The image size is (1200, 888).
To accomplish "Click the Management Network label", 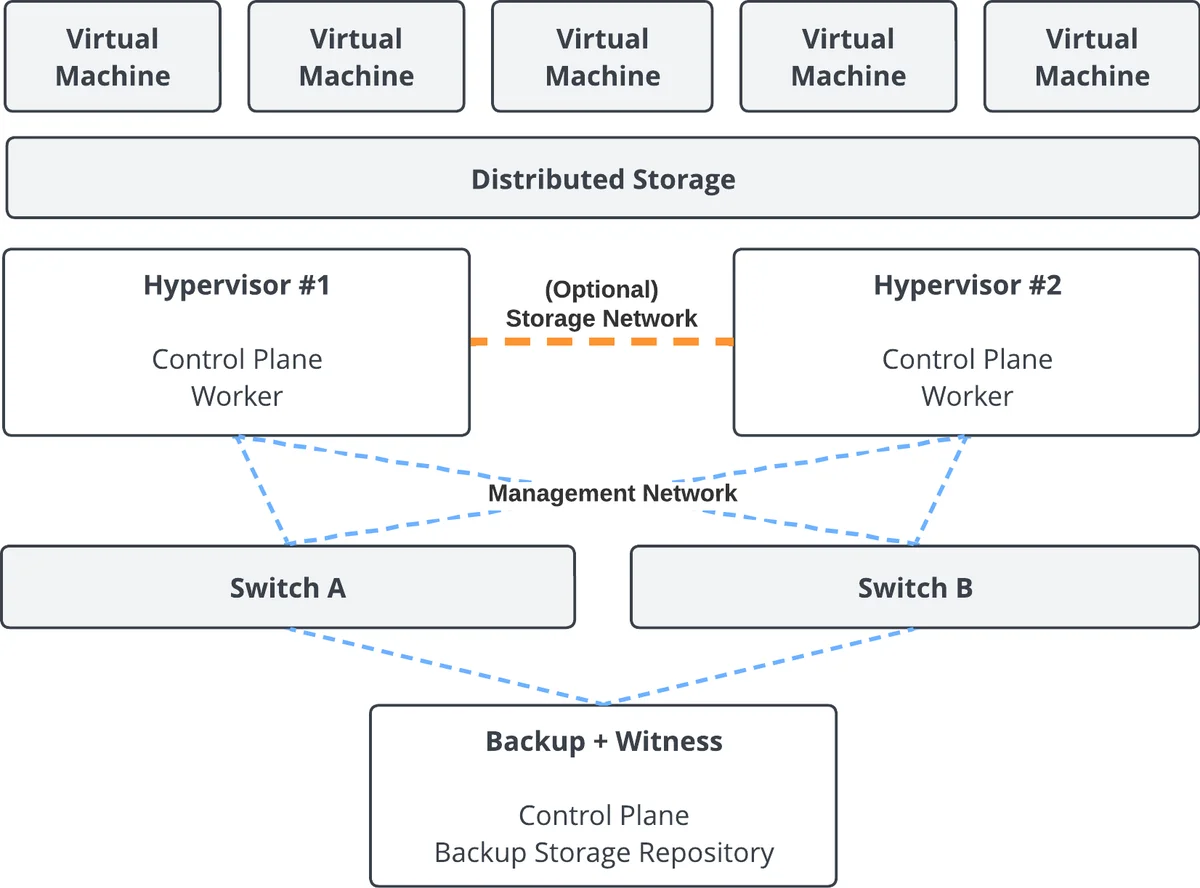I will (612, 493).
